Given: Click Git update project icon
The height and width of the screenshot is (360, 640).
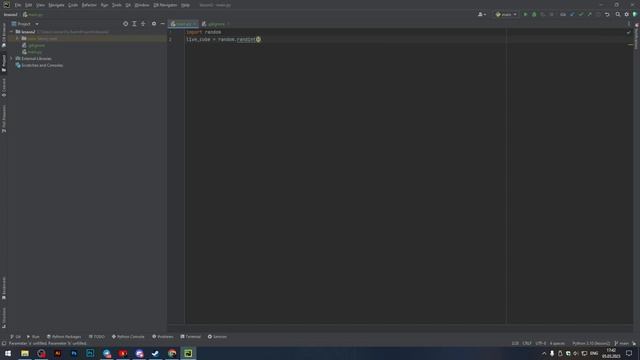Looking at the screenshot, I should coord(572,14).
